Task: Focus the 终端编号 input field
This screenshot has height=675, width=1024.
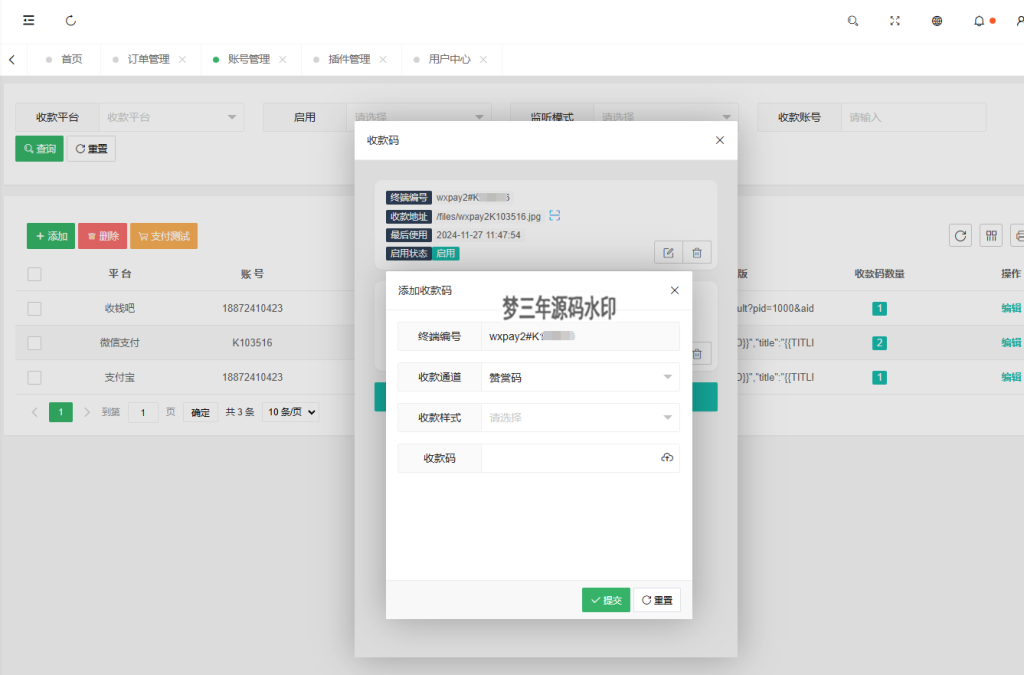Action: 580,336
